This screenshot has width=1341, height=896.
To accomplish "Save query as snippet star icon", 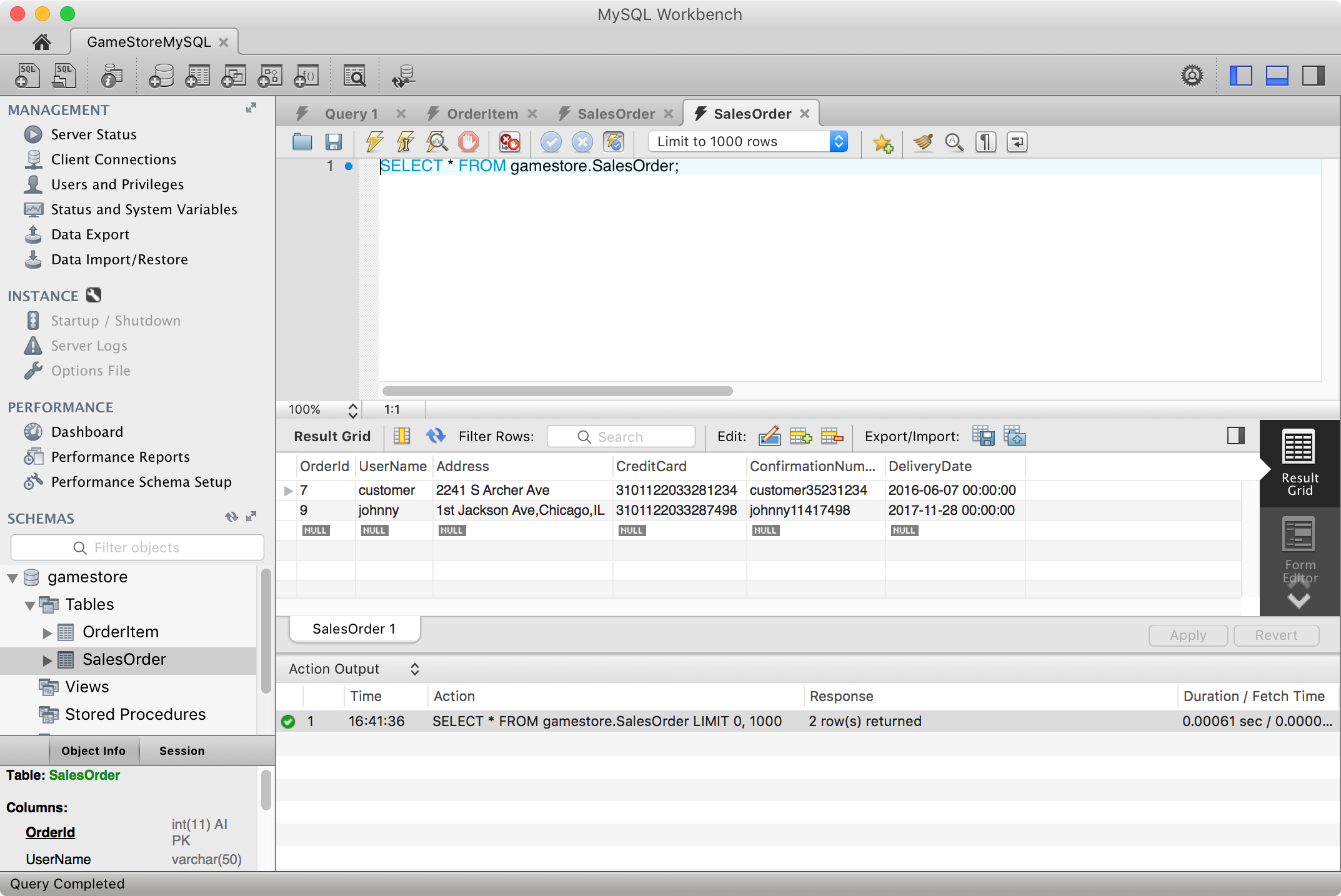I will pyautogui.click(x=883, y=142).
